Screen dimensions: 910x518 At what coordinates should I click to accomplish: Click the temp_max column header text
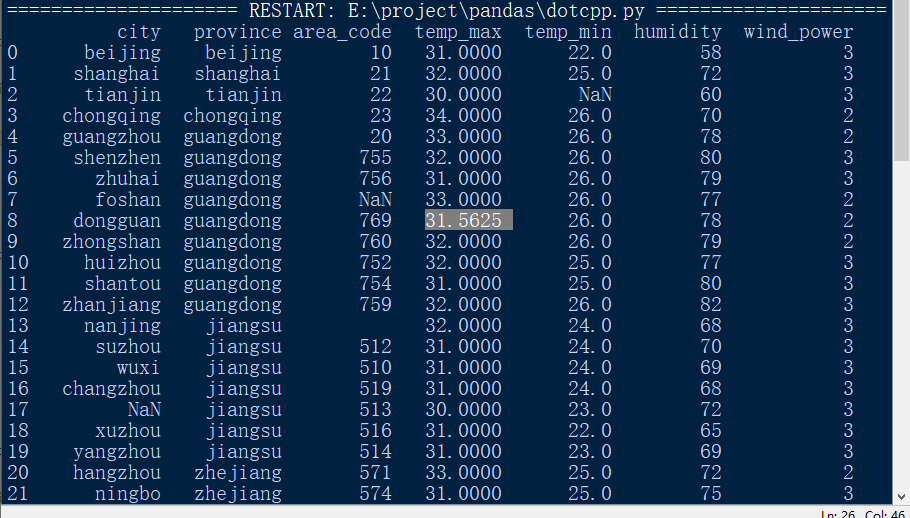pos(458,31)
